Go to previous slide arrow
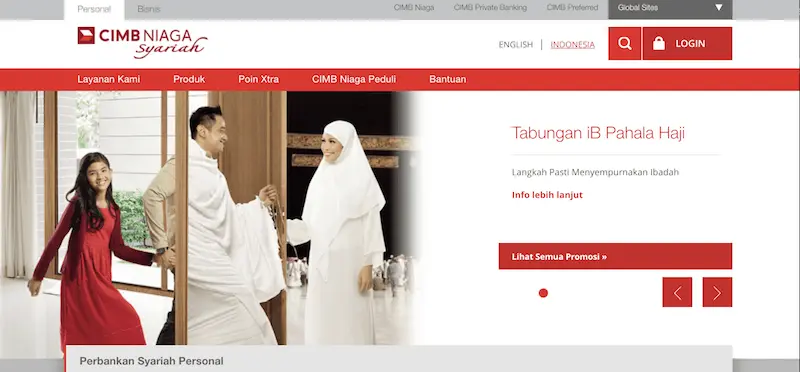This screenshot has width=800, height=372. click(677, 292)
